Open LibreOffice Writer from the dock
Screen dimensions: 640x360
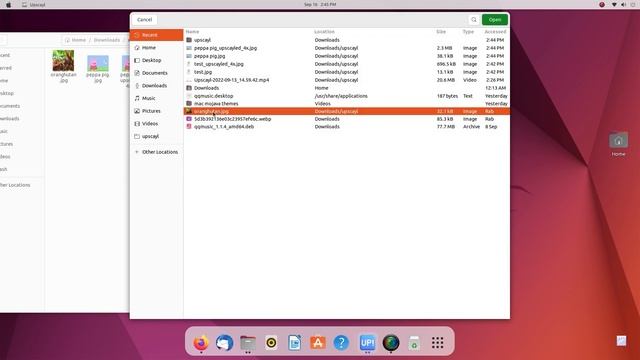click(294, 343)
